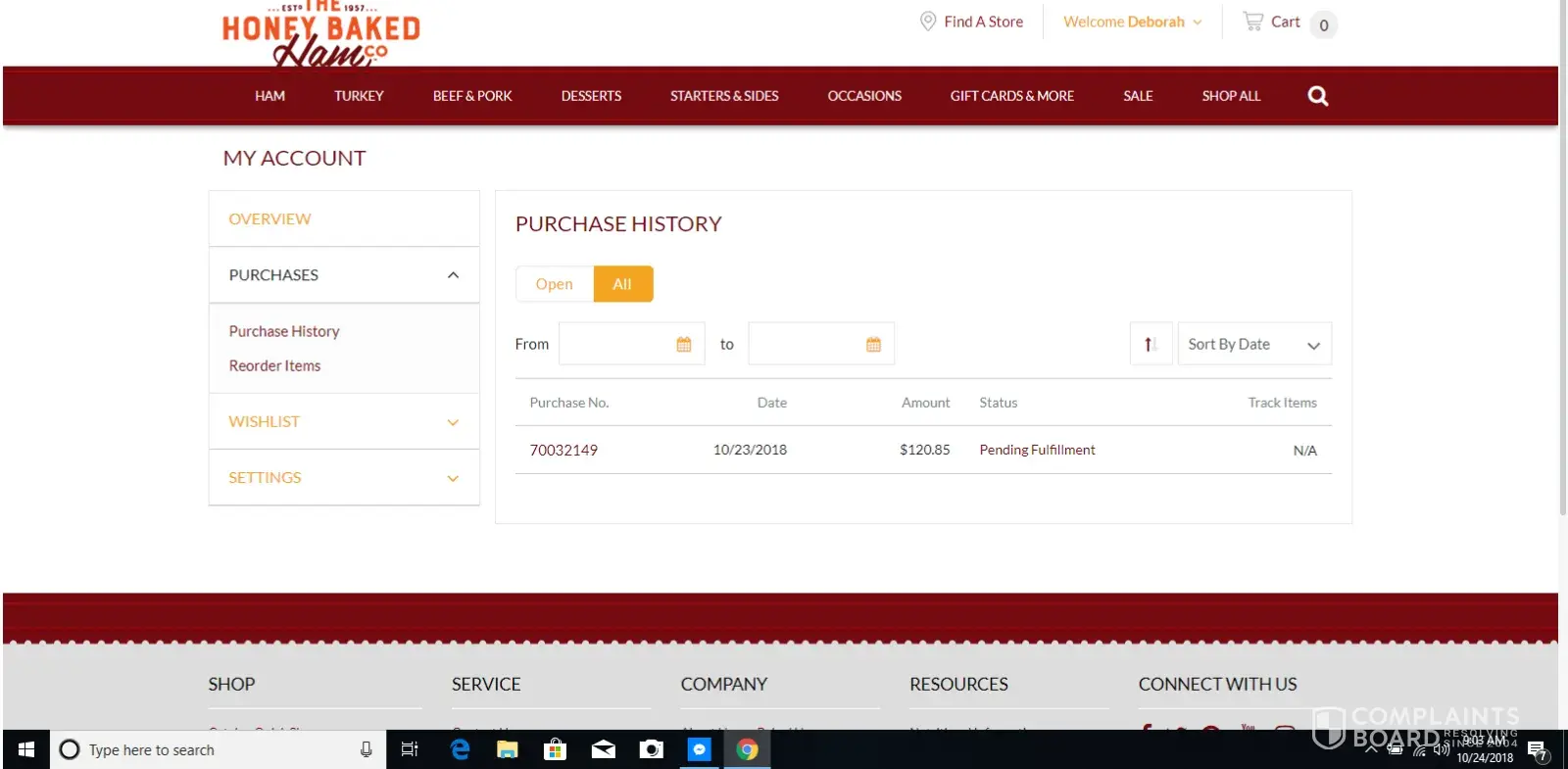Toggle the sort direction arrow button
1568x769 pixels.
coord(1151,344)
